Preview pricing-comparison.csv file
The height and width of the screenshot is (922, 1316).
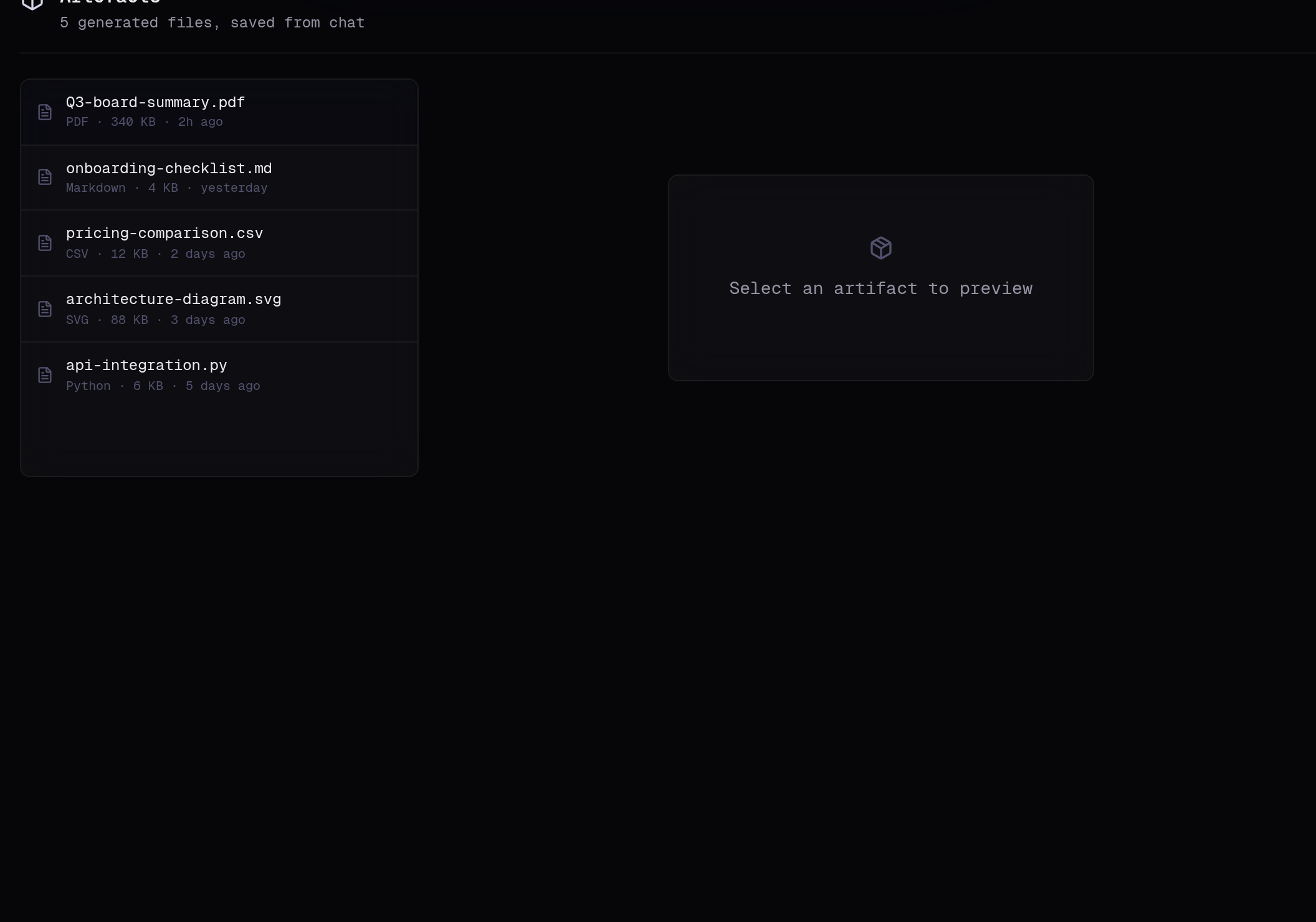[219, 243]
